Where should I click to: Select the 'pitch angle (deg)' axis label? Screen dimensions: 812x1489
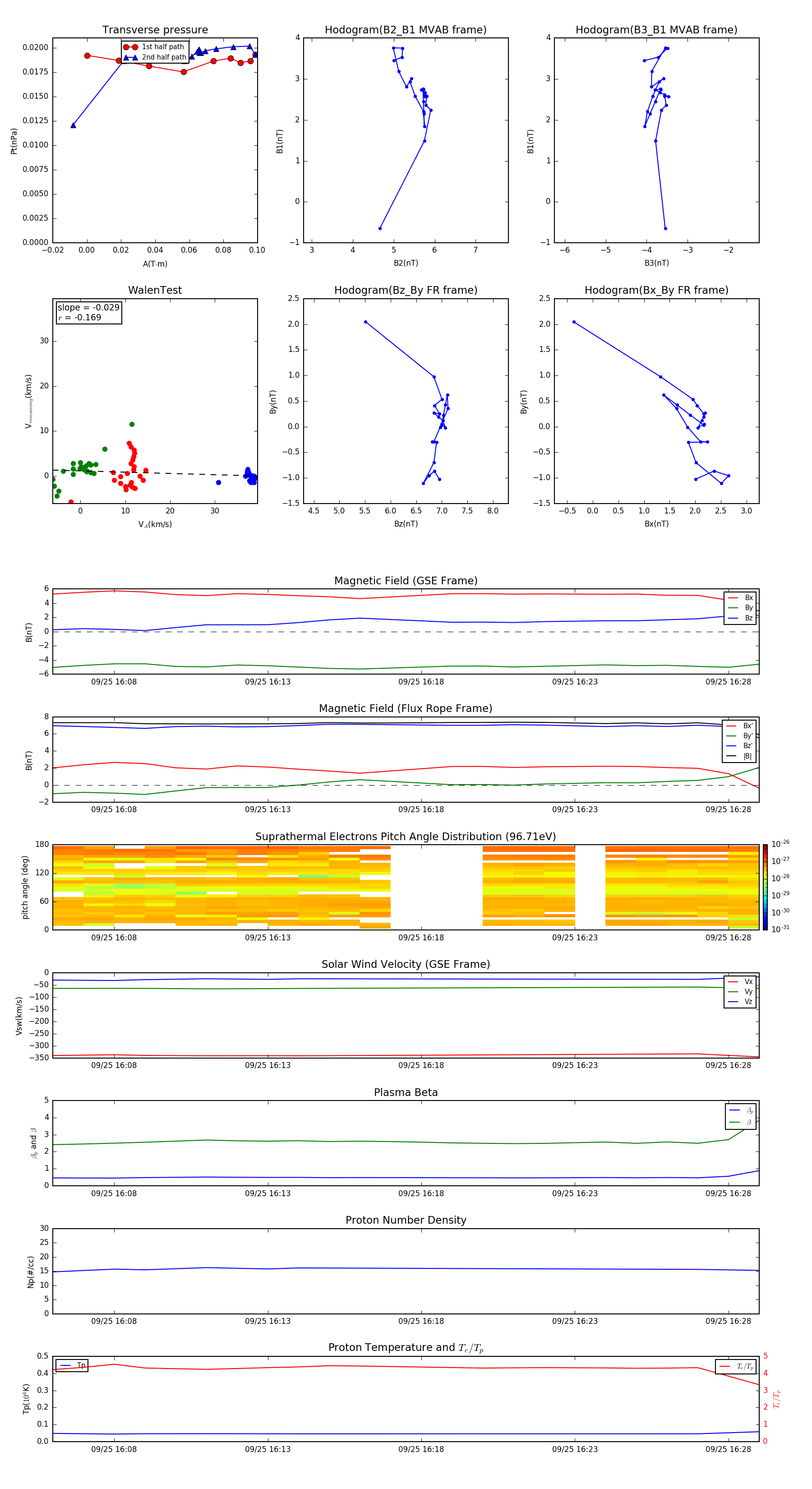click(x=25, y=887)
